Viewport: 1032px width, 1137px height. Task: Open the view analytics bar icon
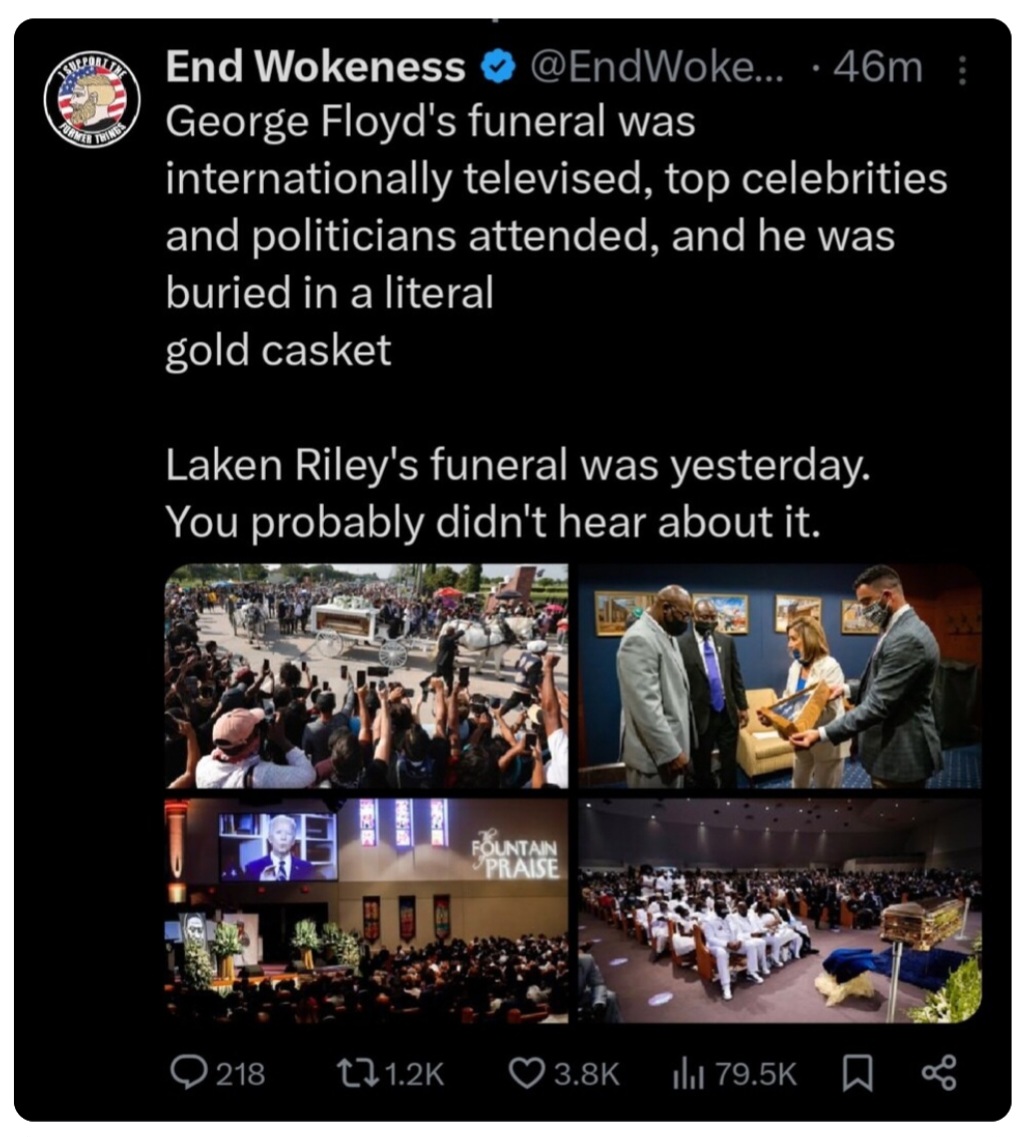689,1073
